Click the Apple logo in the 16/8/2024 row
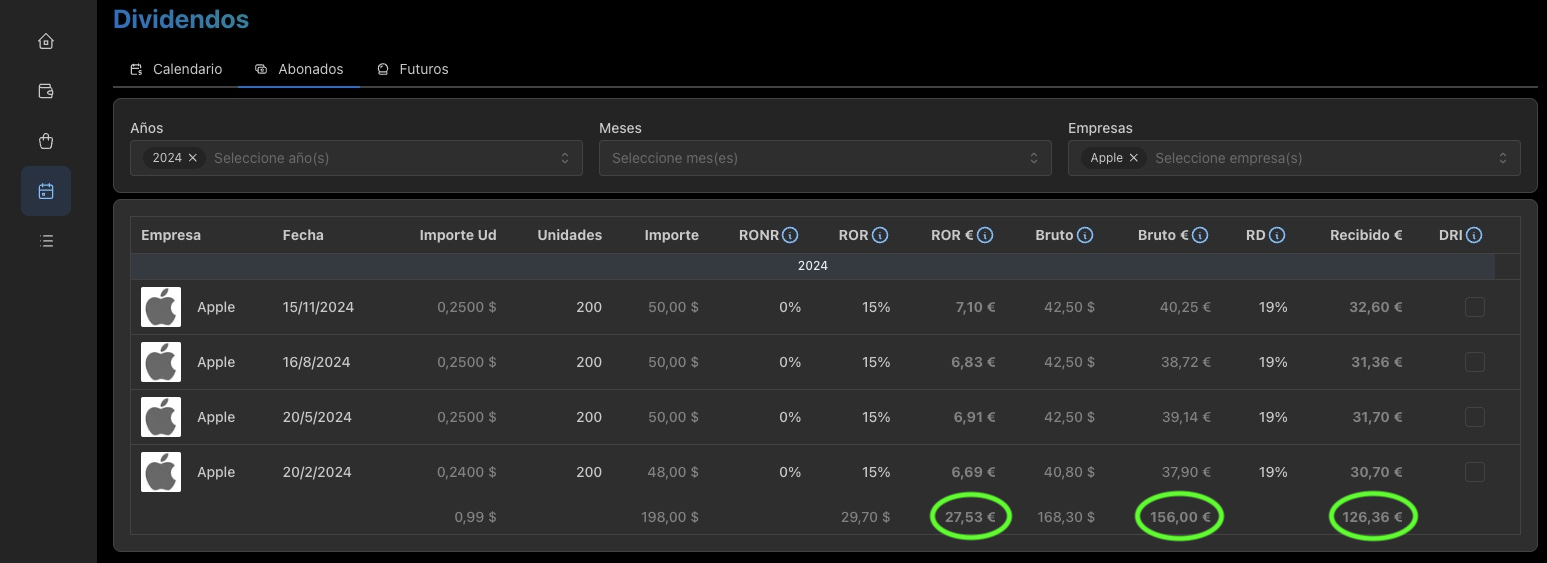This screenshot has width=1547, height=563. [x=161, y=362]
